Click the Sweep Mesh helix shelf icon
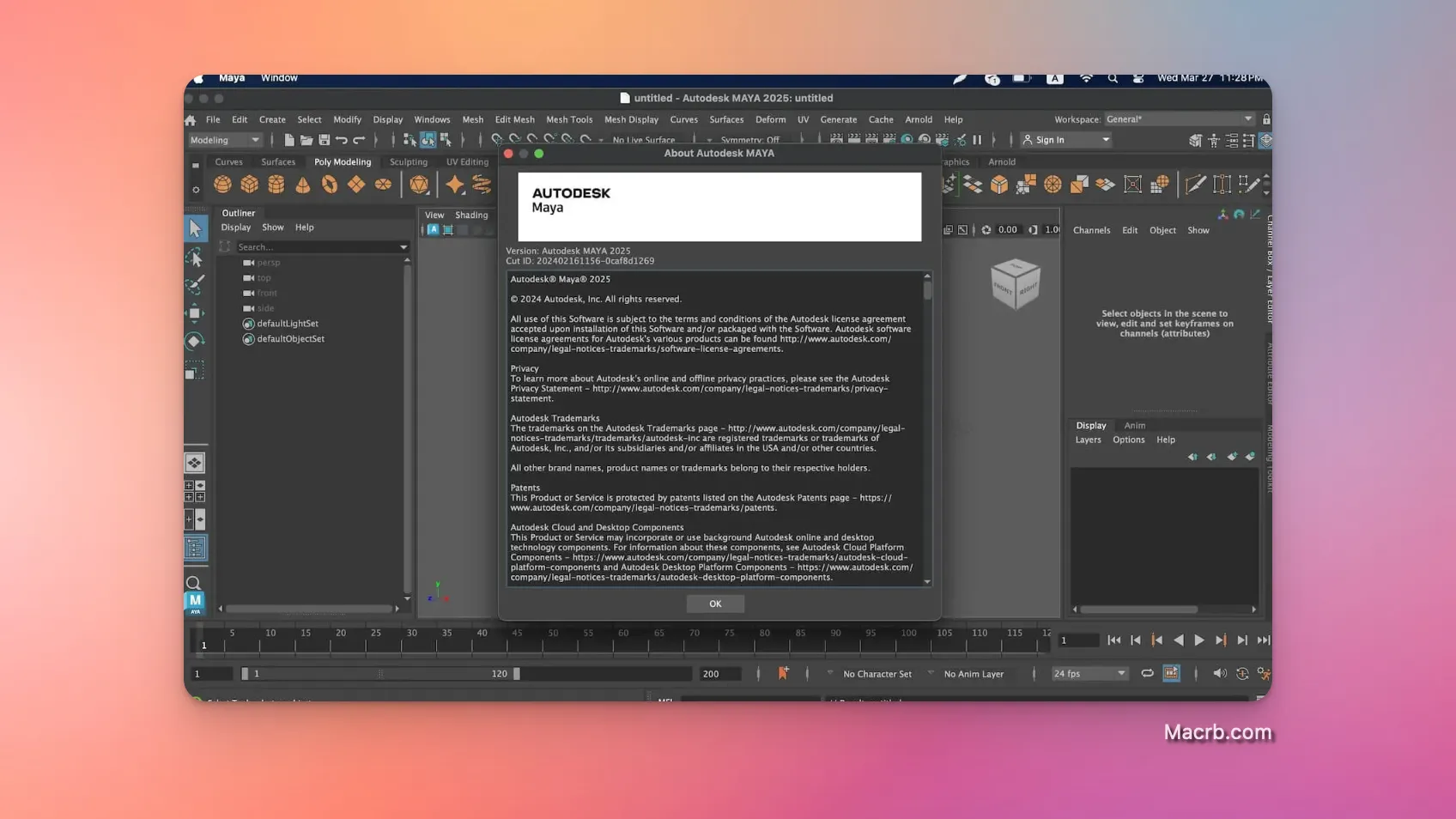 click(x=482, y=185)
